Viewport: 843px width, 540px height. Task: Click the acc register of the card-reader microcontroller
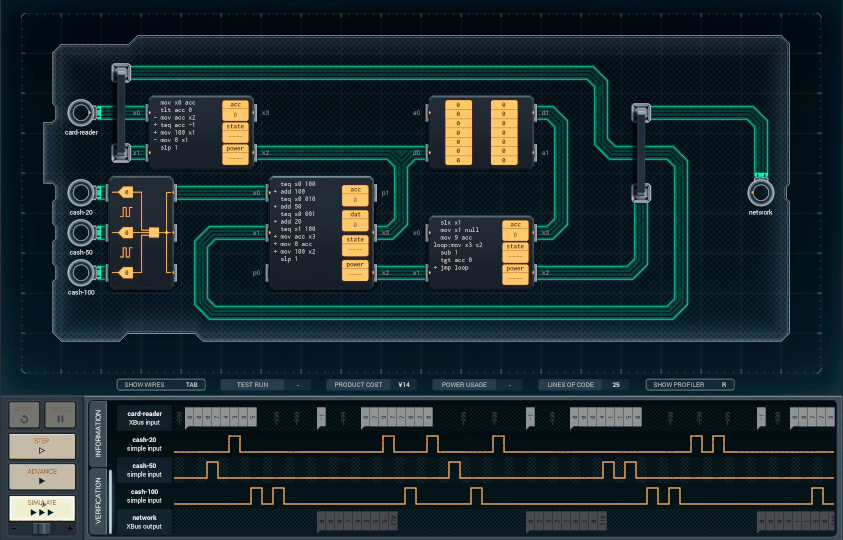(235, 110)
